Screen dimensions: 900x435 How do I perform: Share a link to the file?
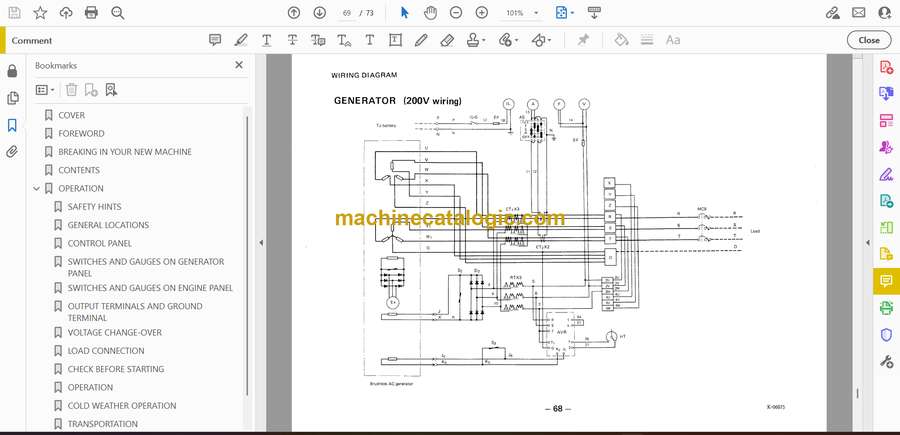pyautogui.click(x=832, y=13)
